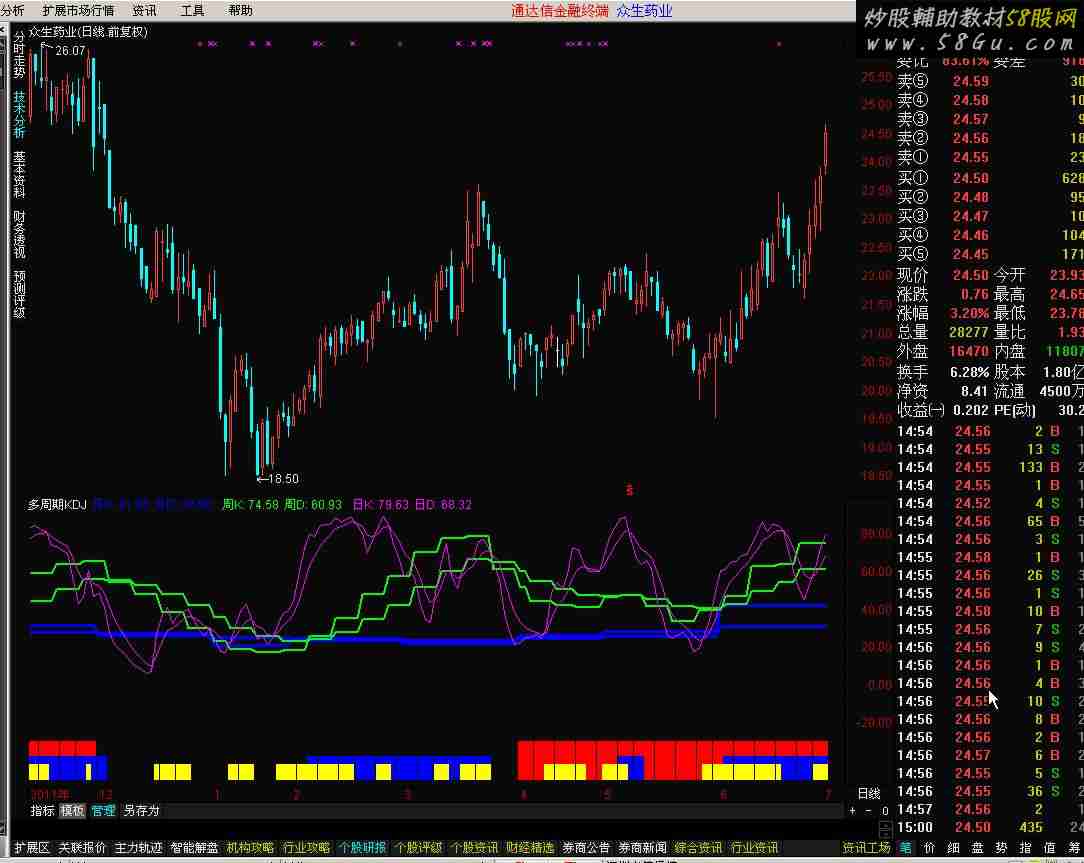Toggle the 扩展区 extension area panel

tap(31, 848)
